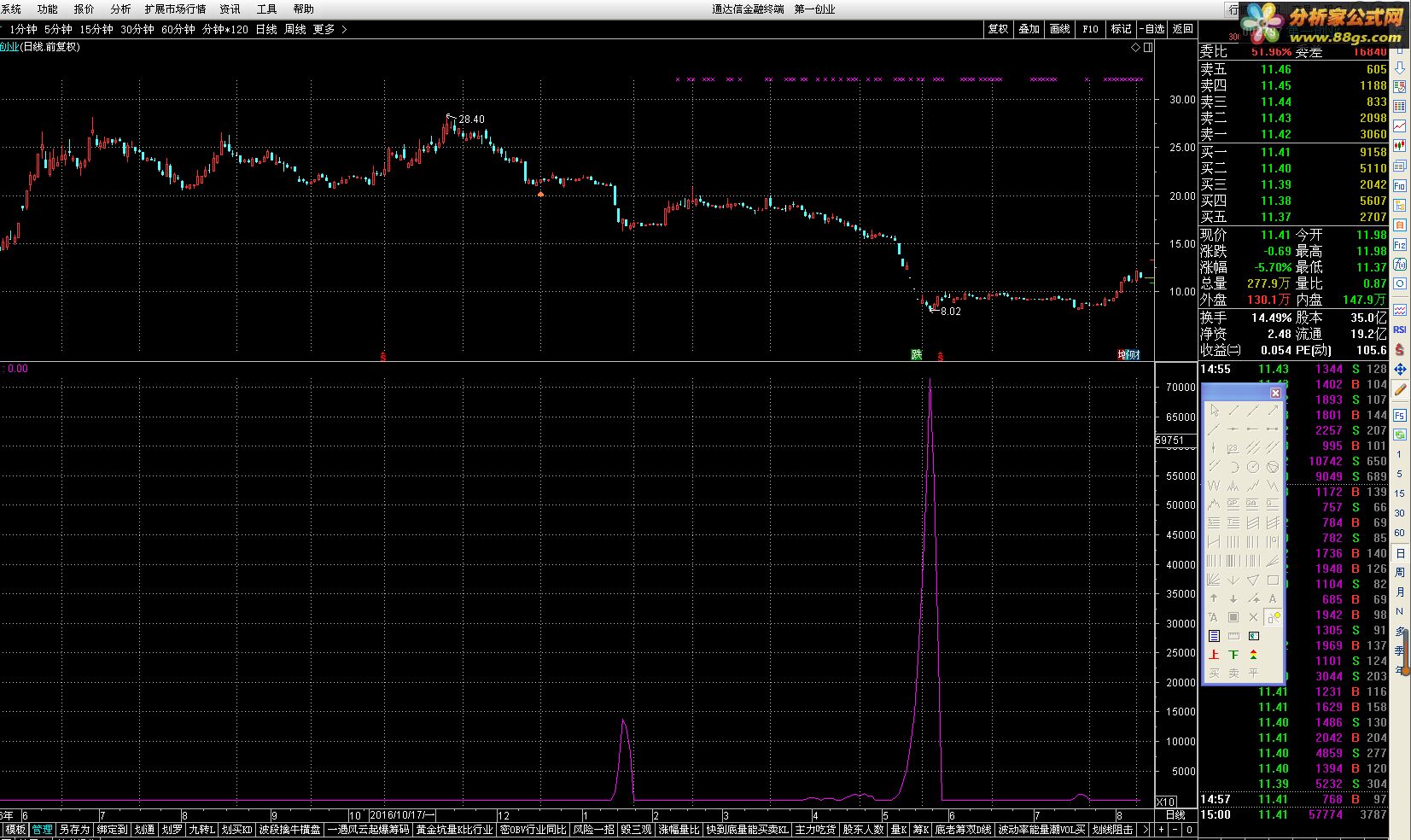
Task: Click the 画线 drawing button
Action: pyautogui.click(x=1060, y=29)
